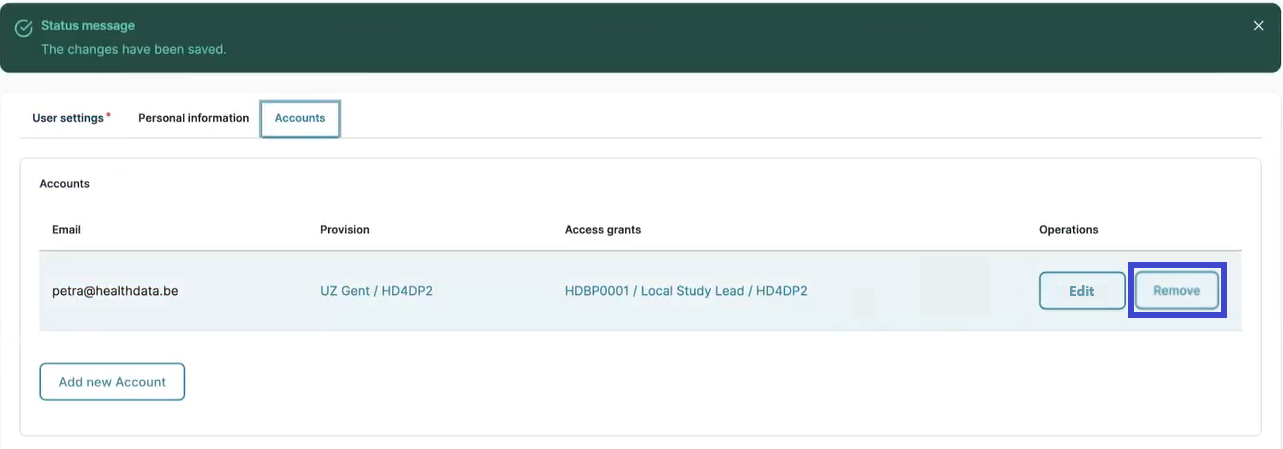Remove the petra@healthdata.be account

pyautogui.click(x=1176, y=291)
